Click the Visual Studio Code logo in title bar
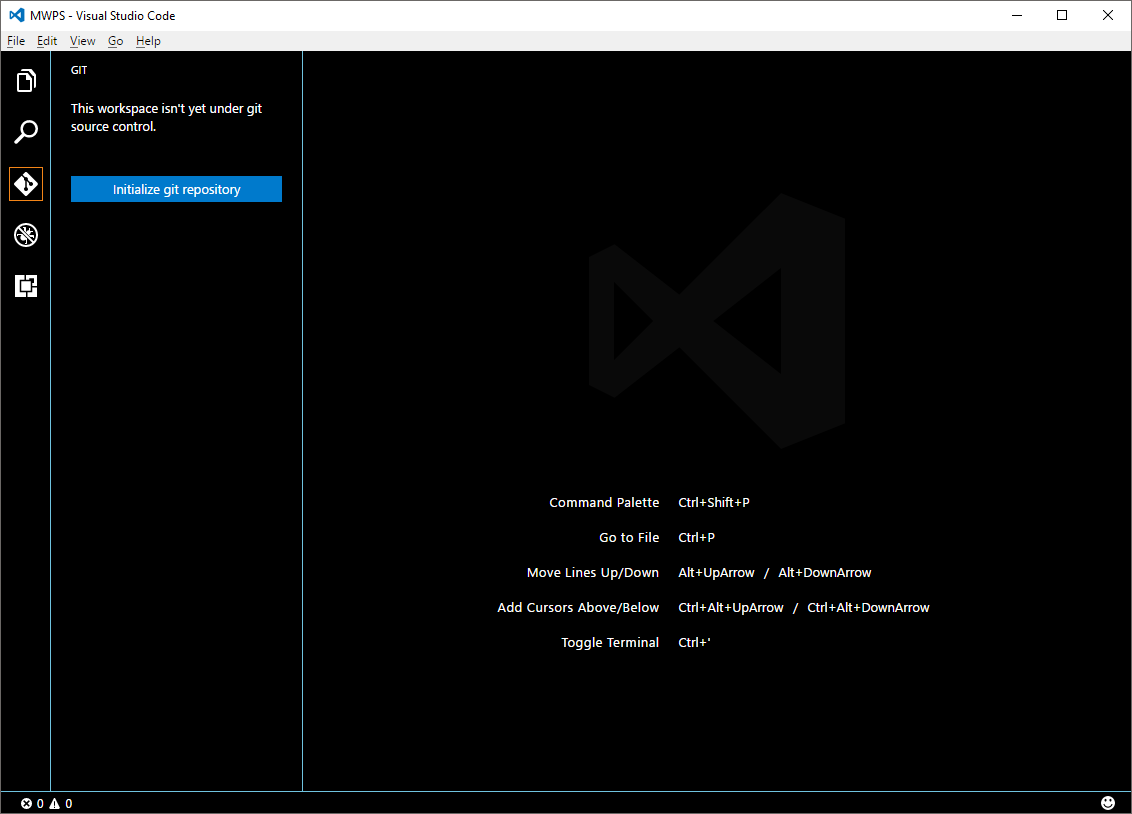The height and width of the screenshot is (814, 1132). [17, 15]
